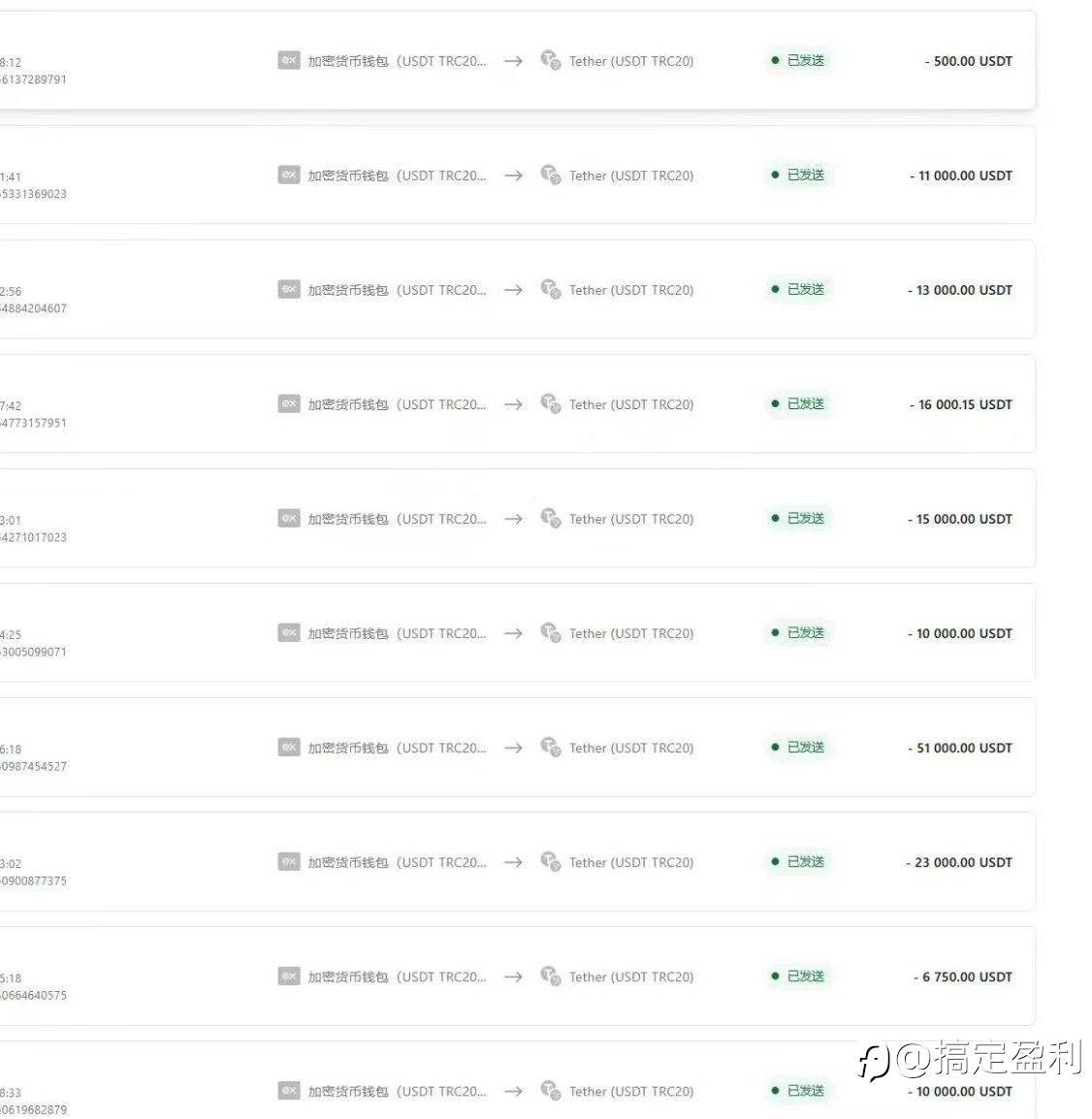The height and width of the screenshot is (1119, 1092).
Task: Open the transaction of -11 000.00 USDT
Action: (x=518, y=175)
